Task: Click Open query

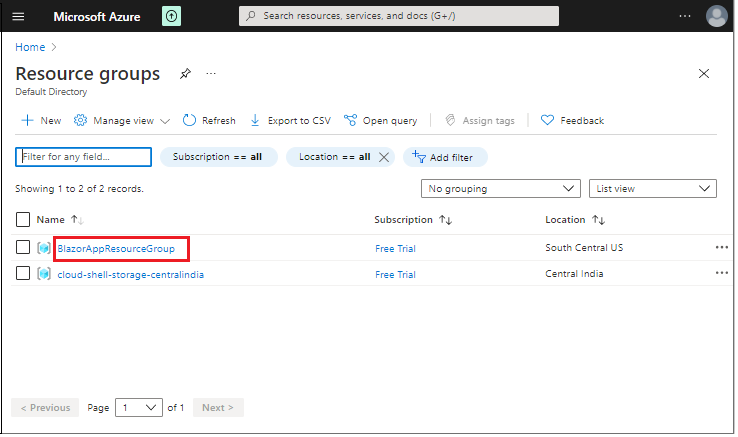Action: (380, 121)
